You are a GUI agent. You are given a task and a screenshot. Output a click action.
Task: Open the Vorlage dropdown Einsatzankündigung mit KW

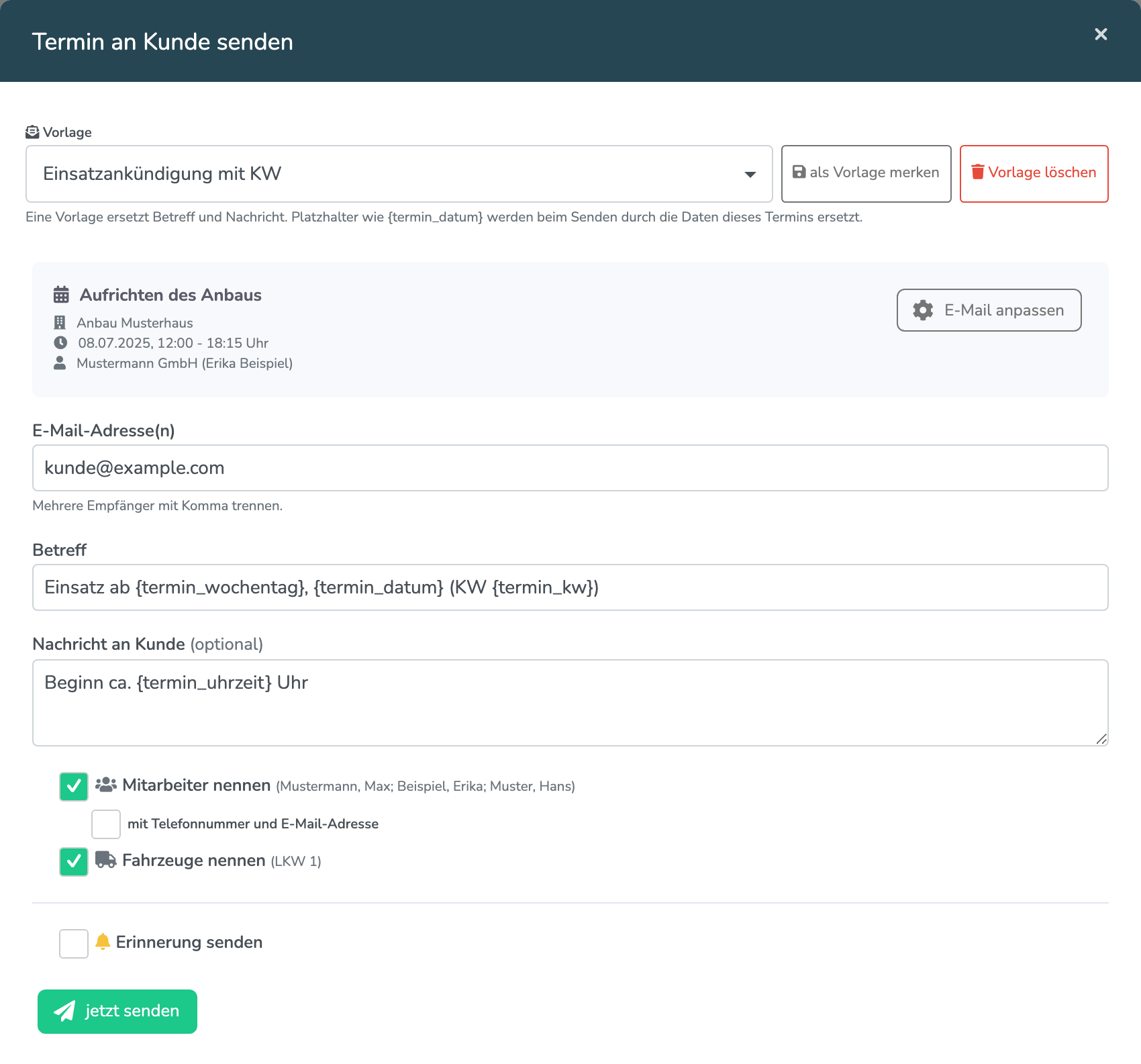399,174
